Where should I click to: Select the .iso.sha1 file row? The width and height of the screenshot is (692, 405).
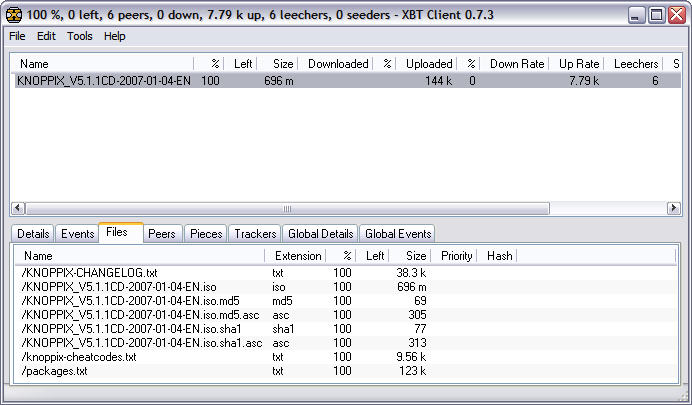346,329
